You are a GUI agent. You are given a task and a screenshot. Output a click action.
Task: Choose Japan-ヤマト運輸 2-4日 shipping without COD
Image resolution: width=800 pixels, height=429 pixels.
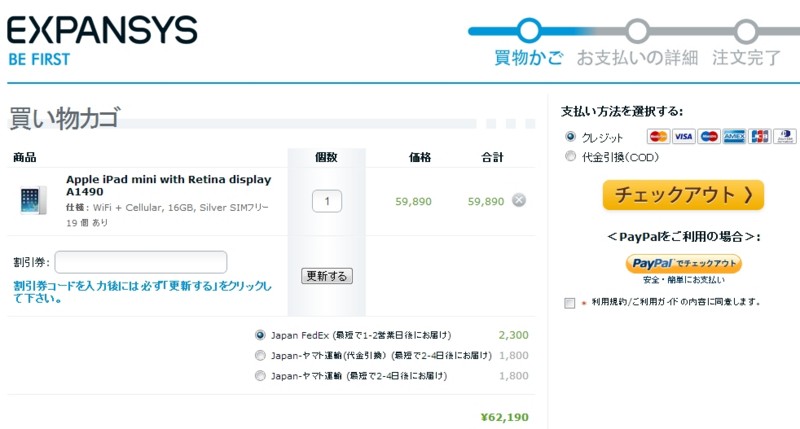[x=260, y=376]
